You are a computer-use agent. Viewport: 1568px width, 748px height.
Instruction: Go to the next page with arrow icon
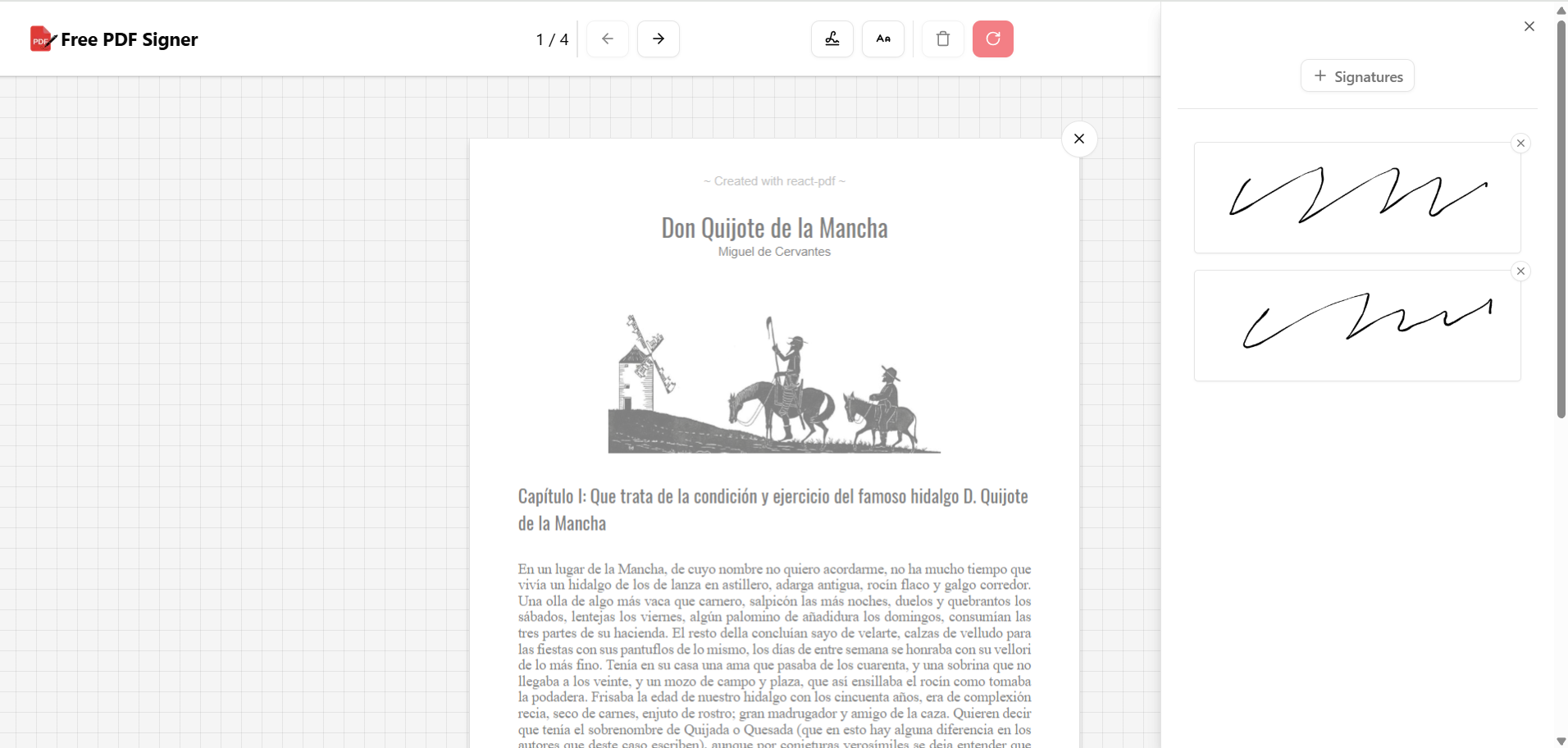click(659, 39)
